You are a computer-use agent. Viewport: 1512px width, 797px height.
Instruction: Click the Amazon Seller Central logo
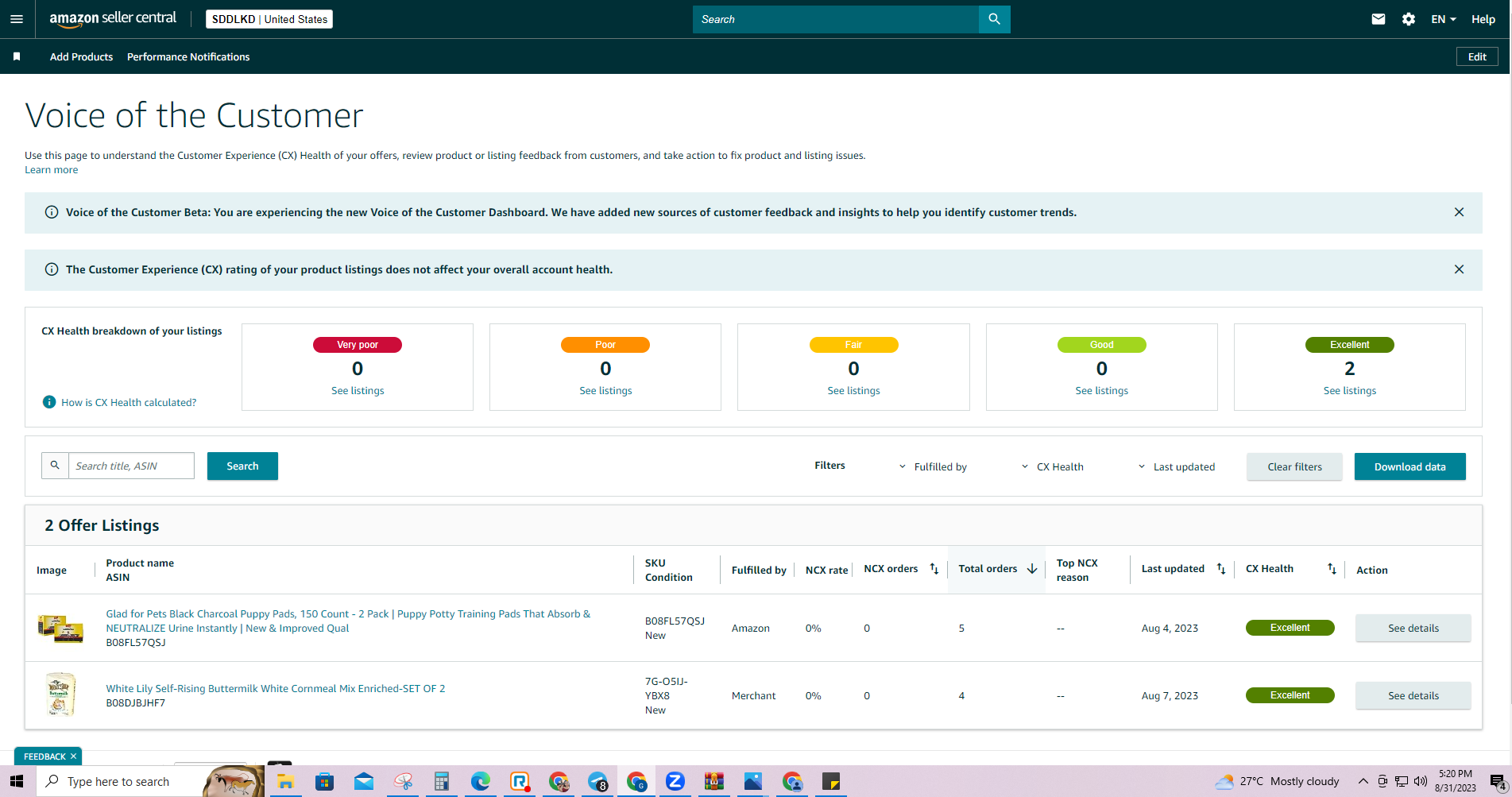113,19
